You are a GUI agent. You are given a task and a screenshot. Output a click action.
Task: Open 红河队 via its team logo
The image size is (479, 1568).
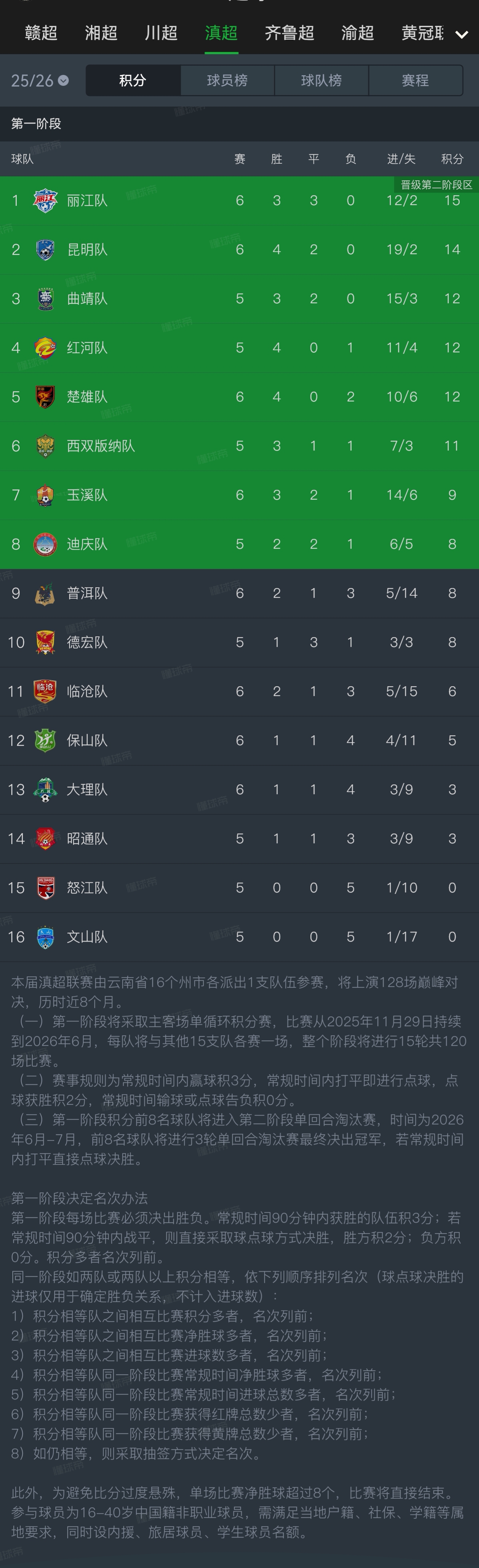45,348
